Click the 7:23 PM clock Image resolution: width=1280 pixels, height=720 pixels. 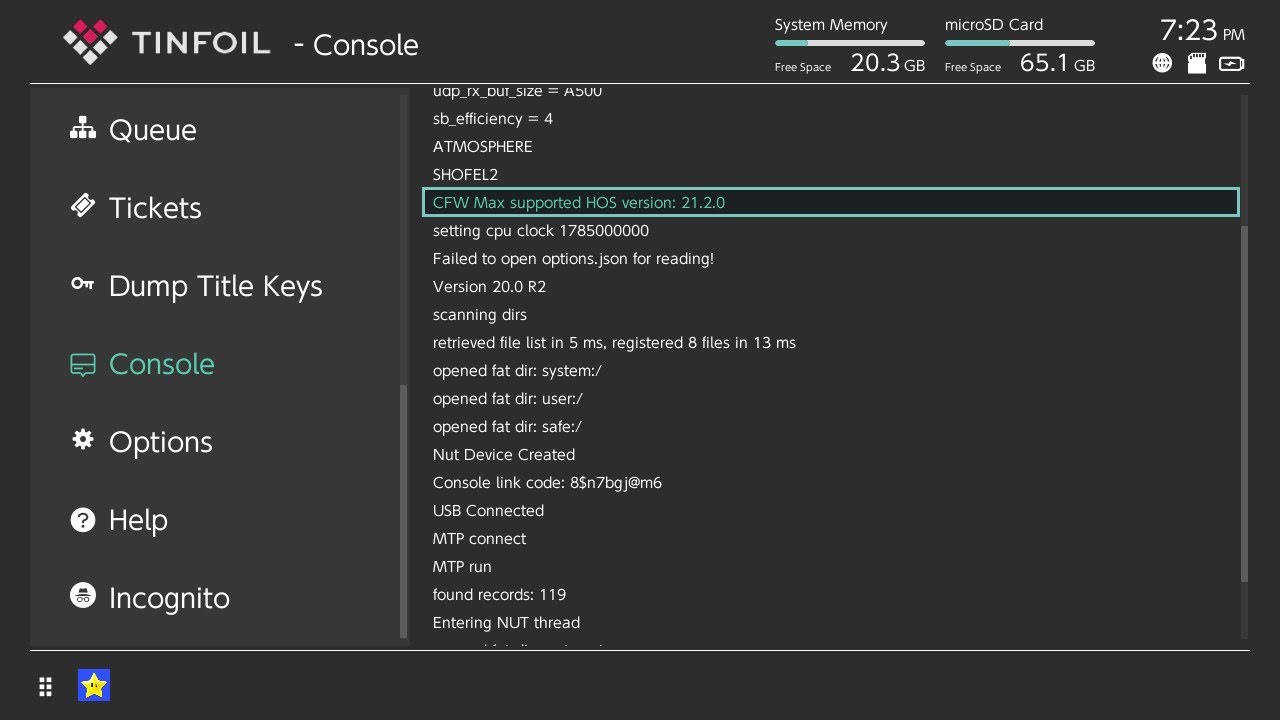click(1202, 31)
